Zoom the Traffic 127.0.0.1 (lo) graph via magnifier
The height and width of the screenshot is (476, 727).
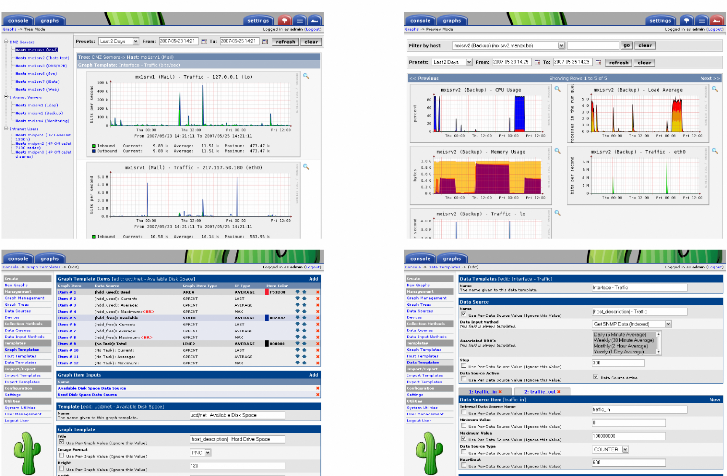click(x=306, y=76)
